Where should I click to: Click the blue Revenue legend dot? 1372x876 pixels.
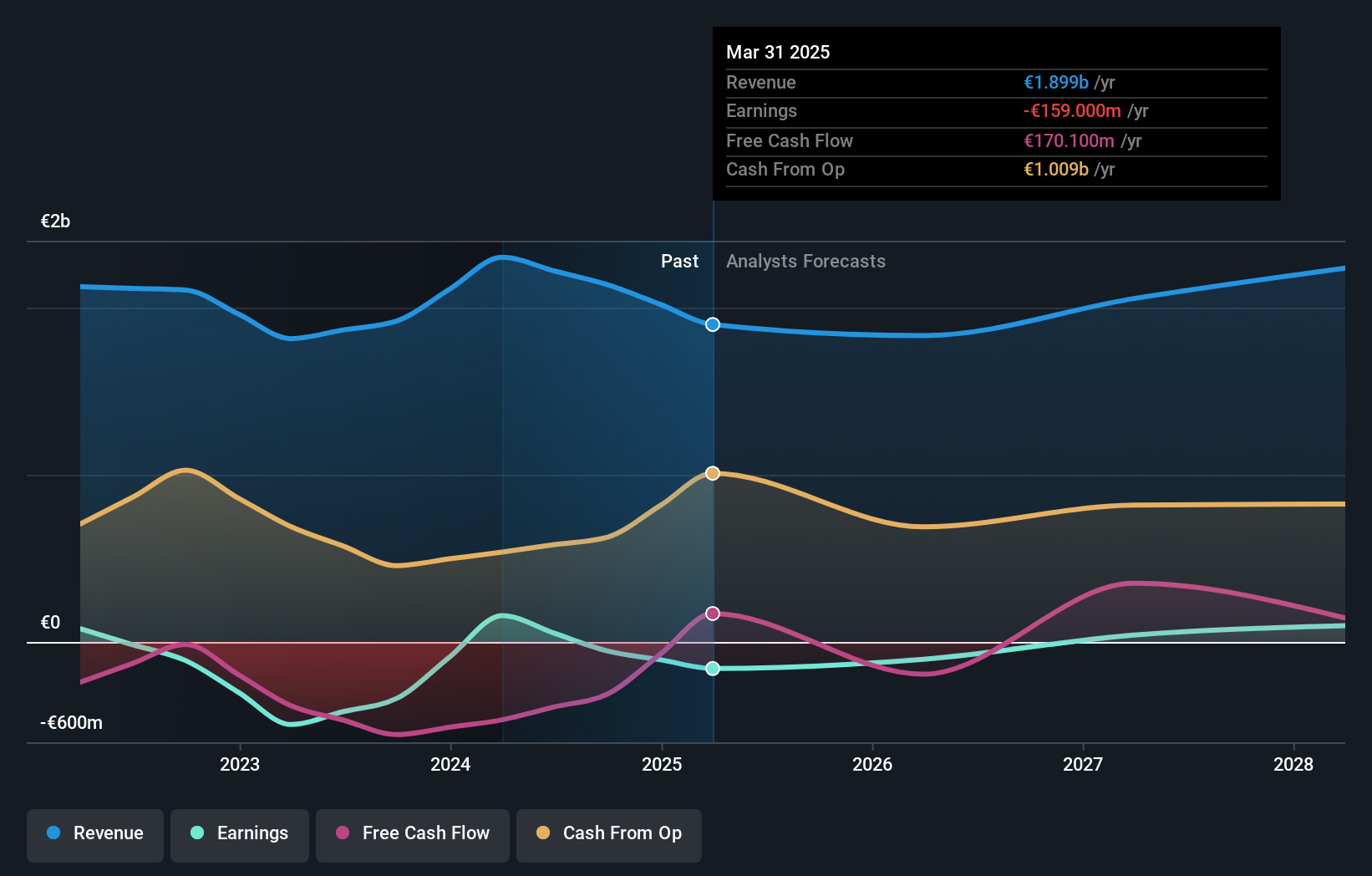tap(55, 833)
